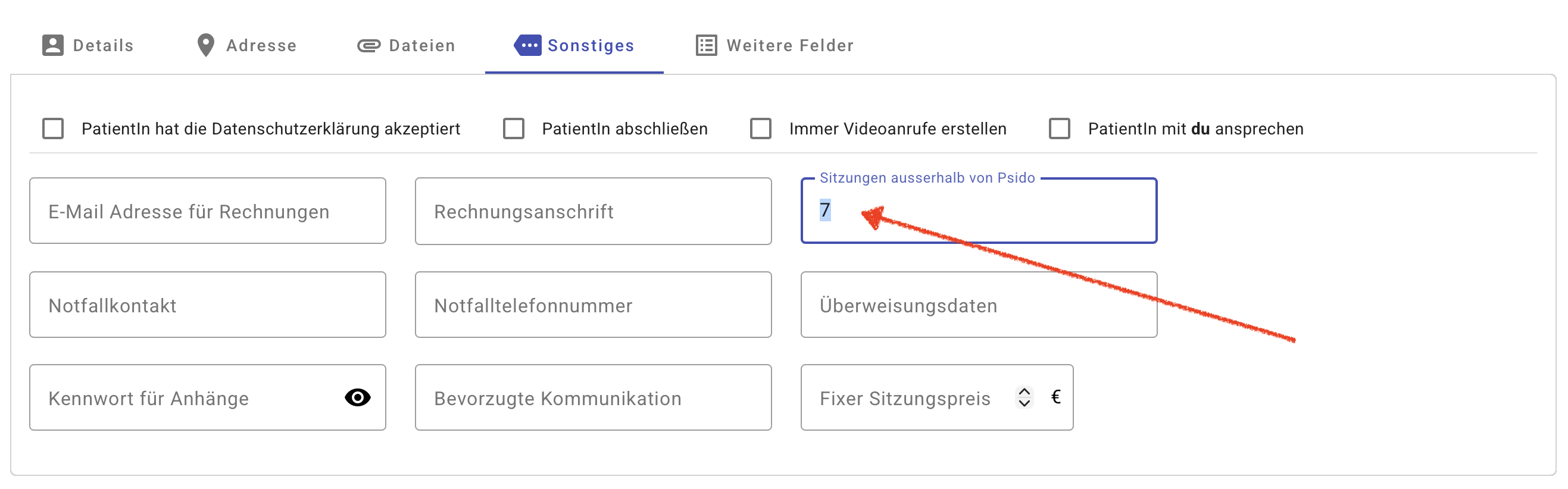Toggle PatientIn mit du ansprechen checkbox
1568x489 pixels.
pyautogui.click(x=1059, y=129)
